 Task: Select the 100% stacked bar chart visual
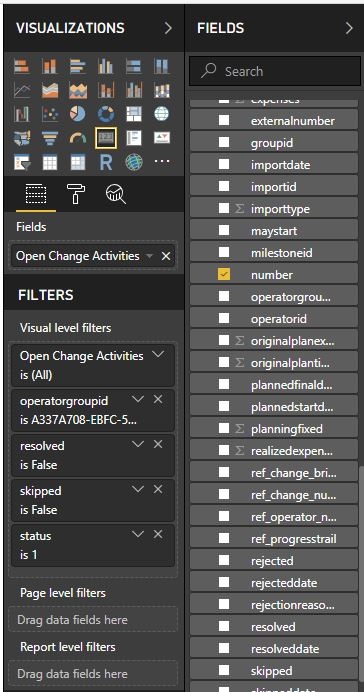(134, 67)
